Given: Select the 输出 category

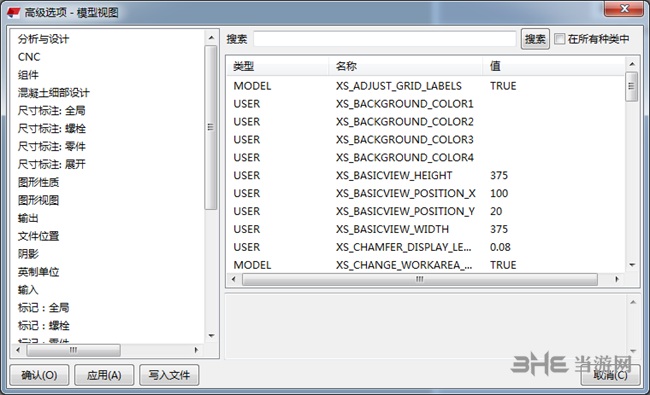Looking at the screenshot, I should 28,218.
